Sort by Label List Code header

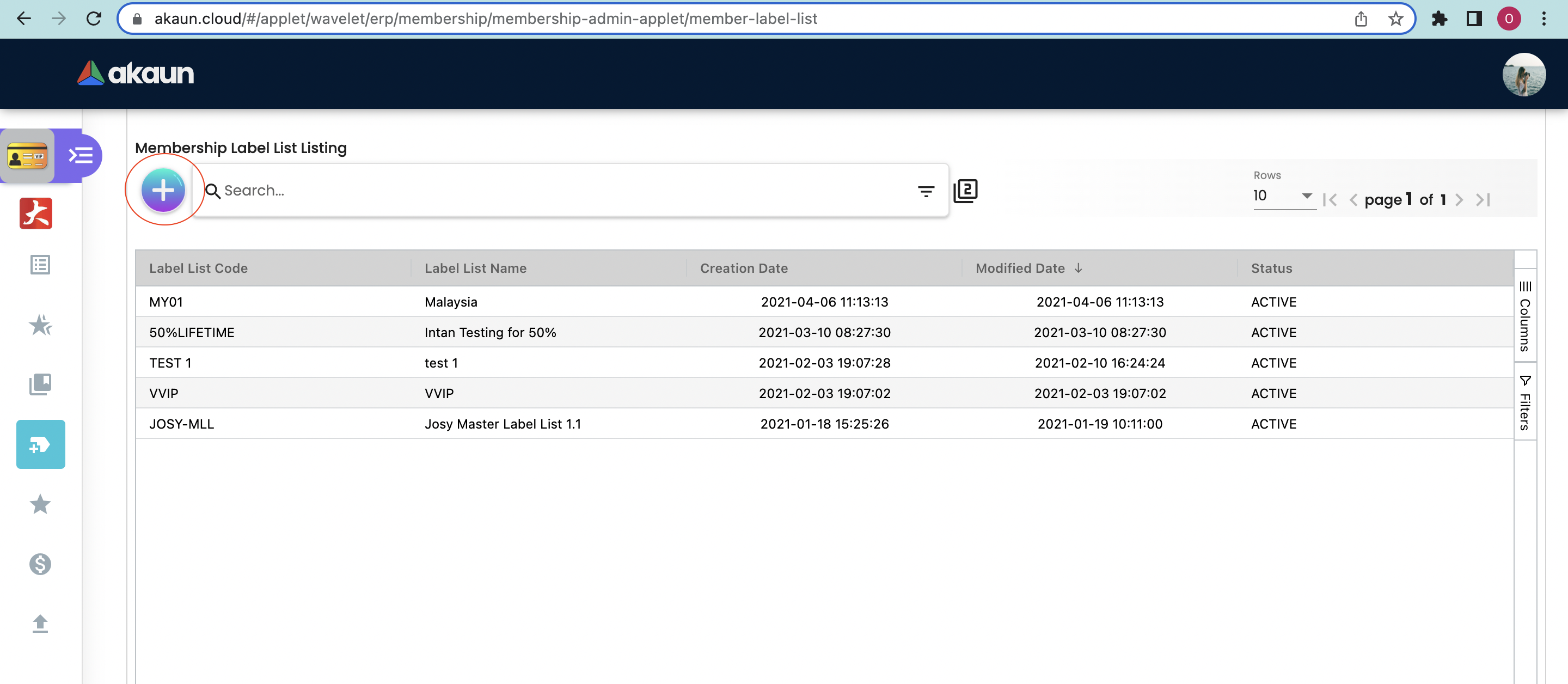coord(198,268)
